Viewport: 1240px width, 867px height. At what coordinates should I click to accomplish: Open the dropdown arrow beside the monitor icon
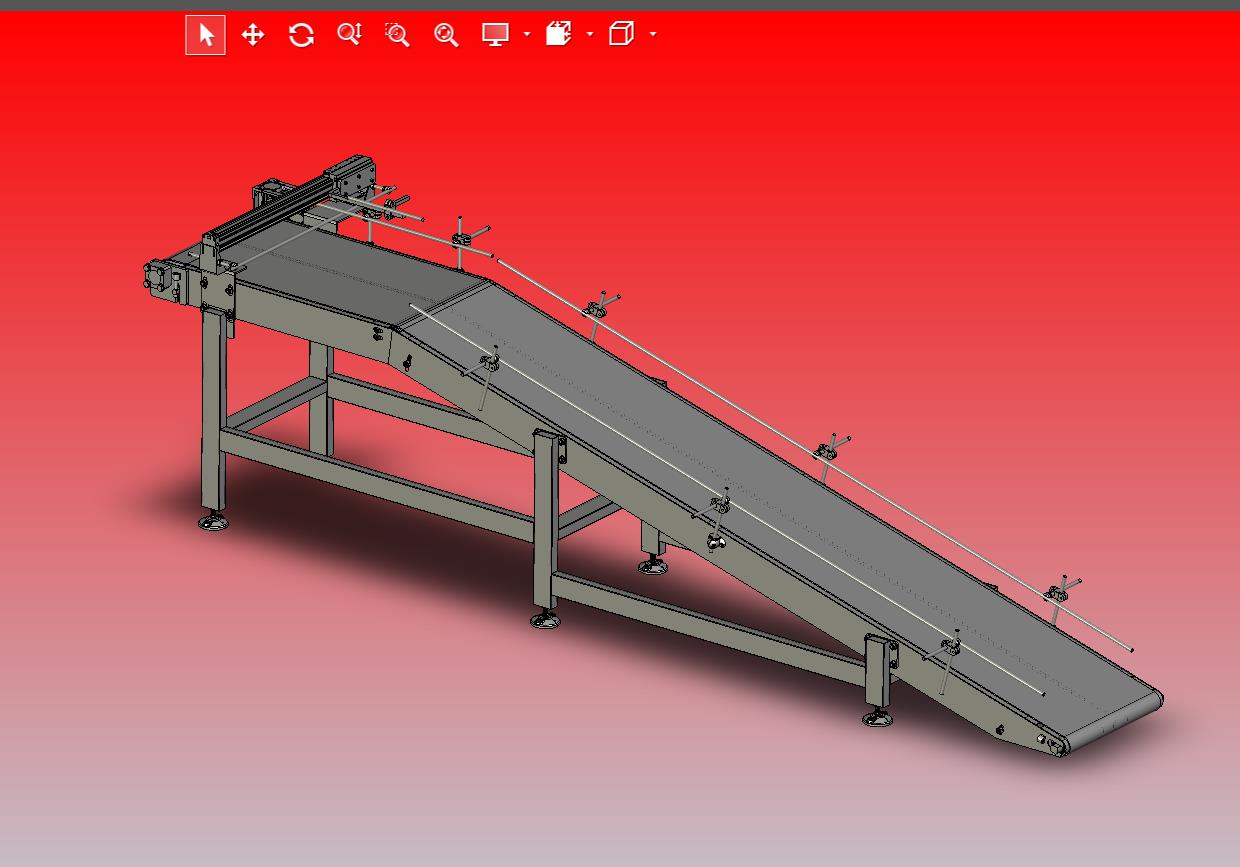click(x=527, y=35)
